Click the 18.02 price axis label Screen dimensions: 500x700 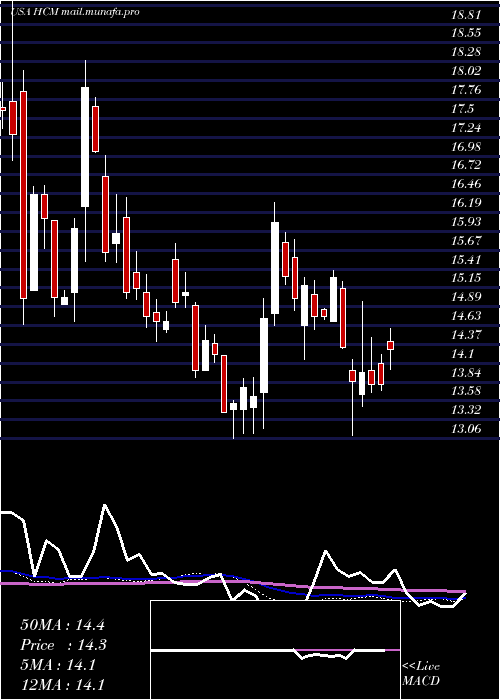[466, 71]
